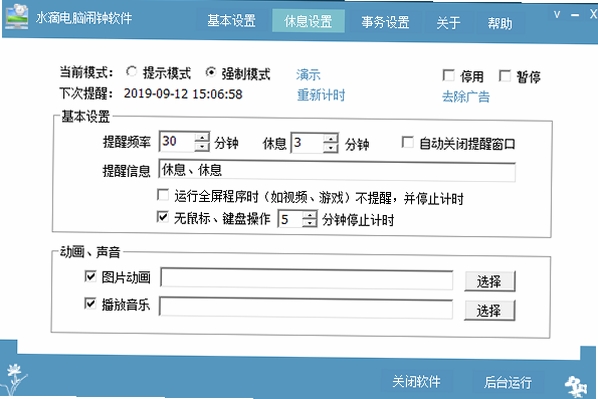Click 选择 button for 图片动画

click(x=490, y=282)
